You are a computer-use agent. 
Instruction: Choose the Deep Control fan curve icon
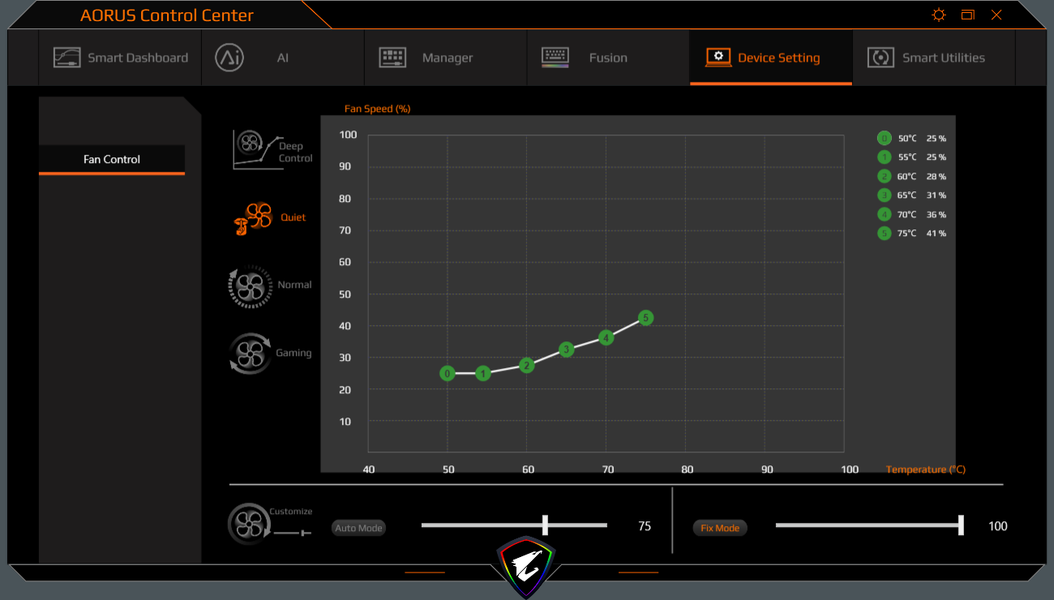[x=257, y=150]
